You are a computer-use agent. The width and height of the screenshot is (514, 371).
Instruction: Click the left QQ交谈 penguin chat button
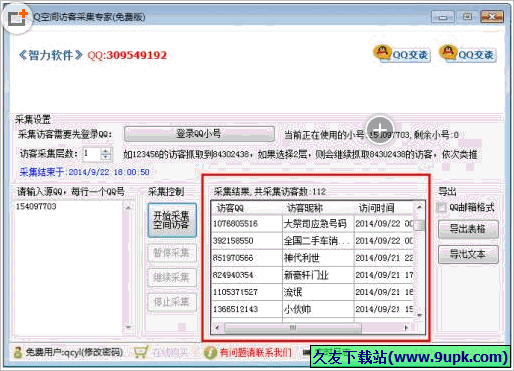click(x=402, y=54)
